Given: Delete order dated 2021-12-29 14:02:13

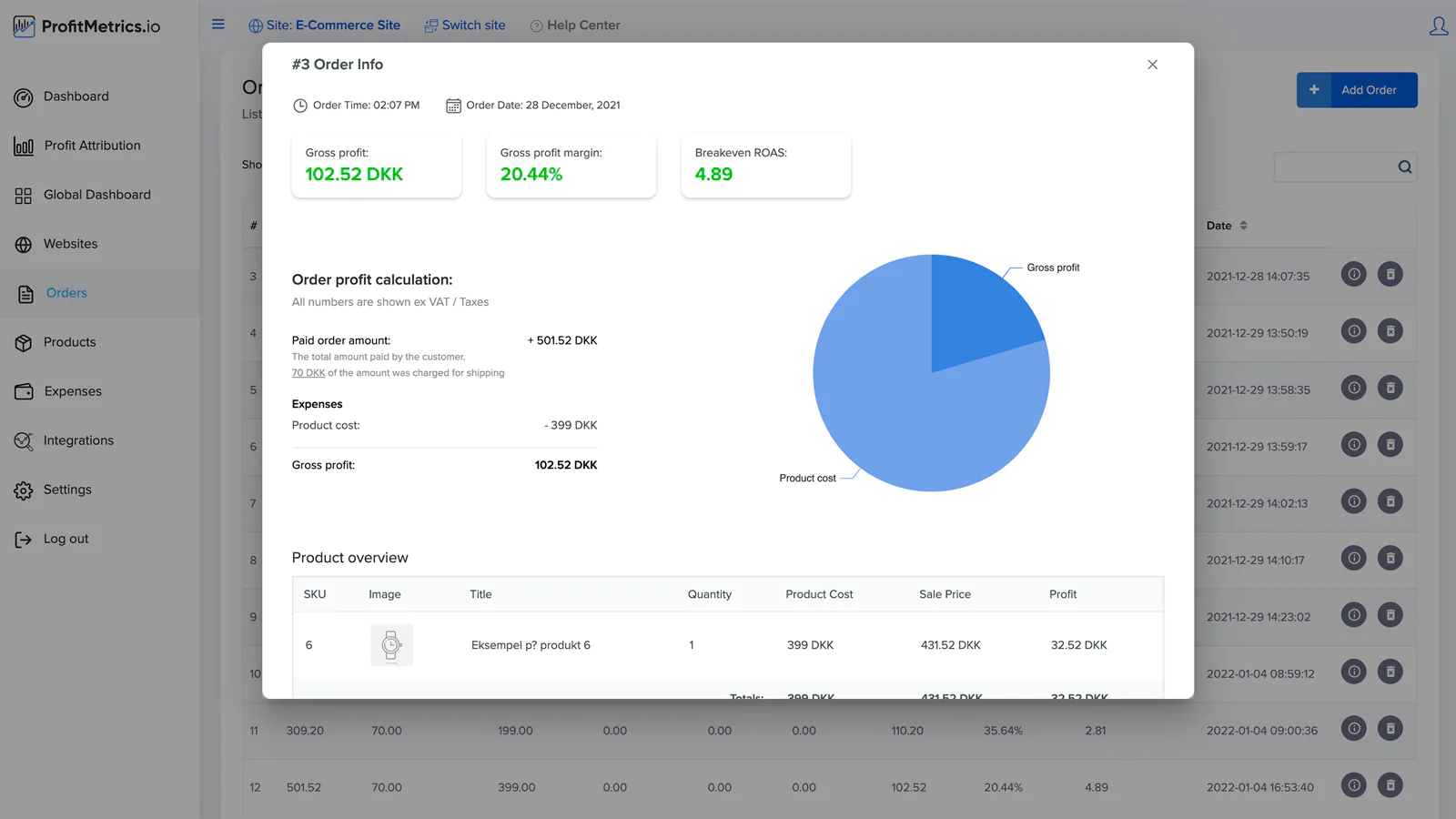Looking at the screenshot, I should point(1390,501).
